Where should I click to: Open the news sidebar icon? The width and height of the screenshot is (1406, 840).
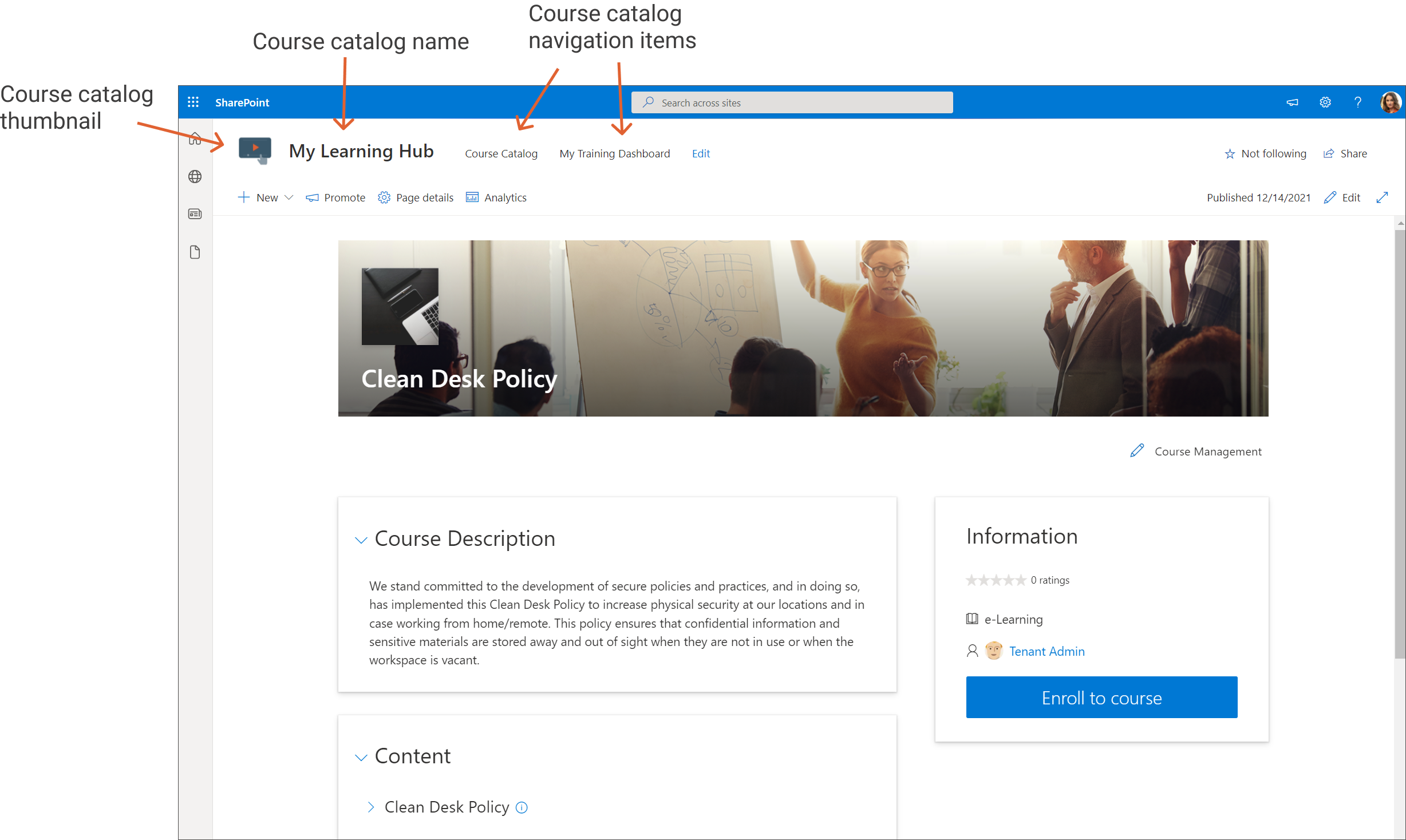click(x=195, y=214)
